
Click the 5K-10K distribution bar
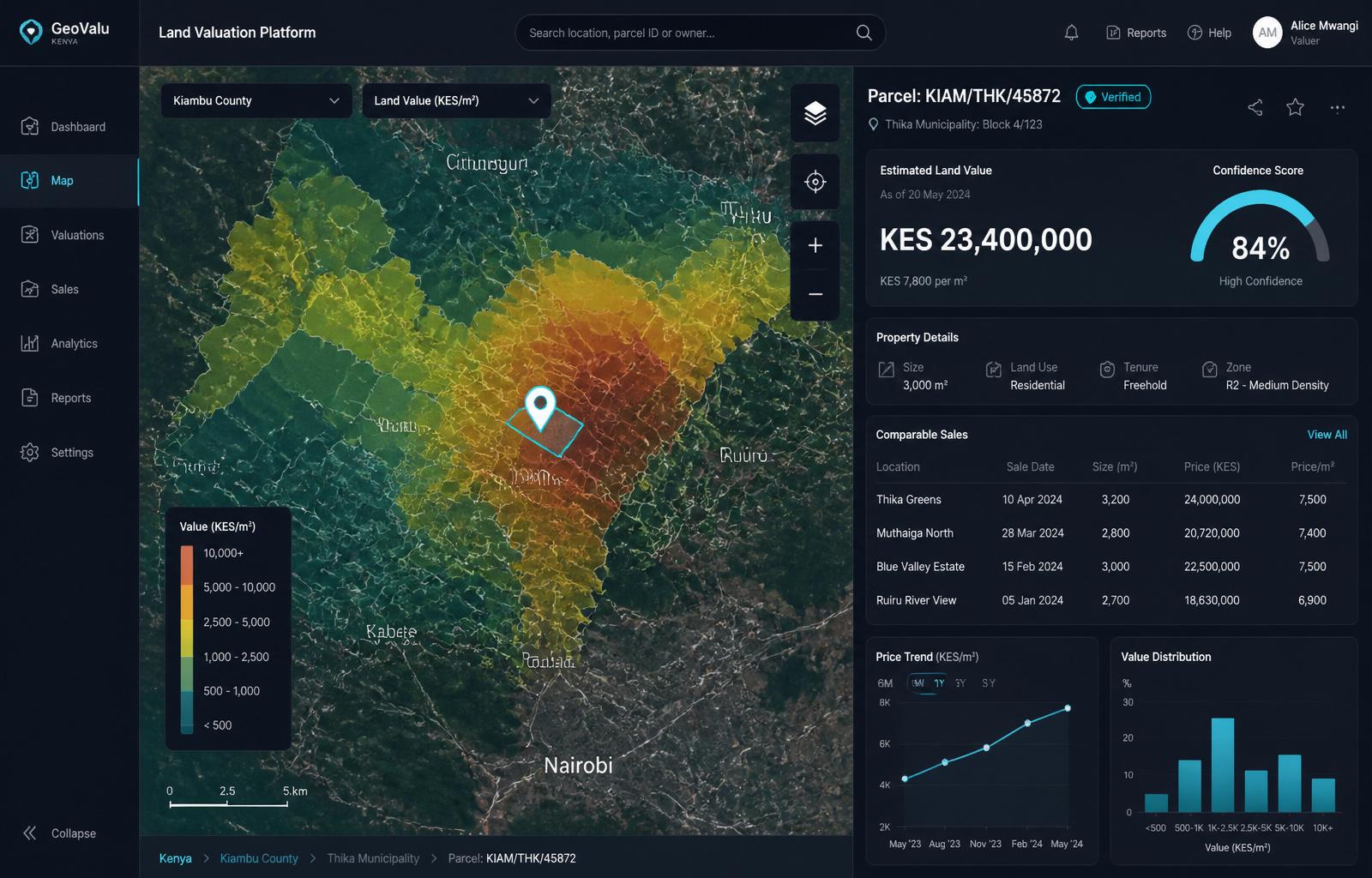pyautogui.click(x=1290, y=784)
